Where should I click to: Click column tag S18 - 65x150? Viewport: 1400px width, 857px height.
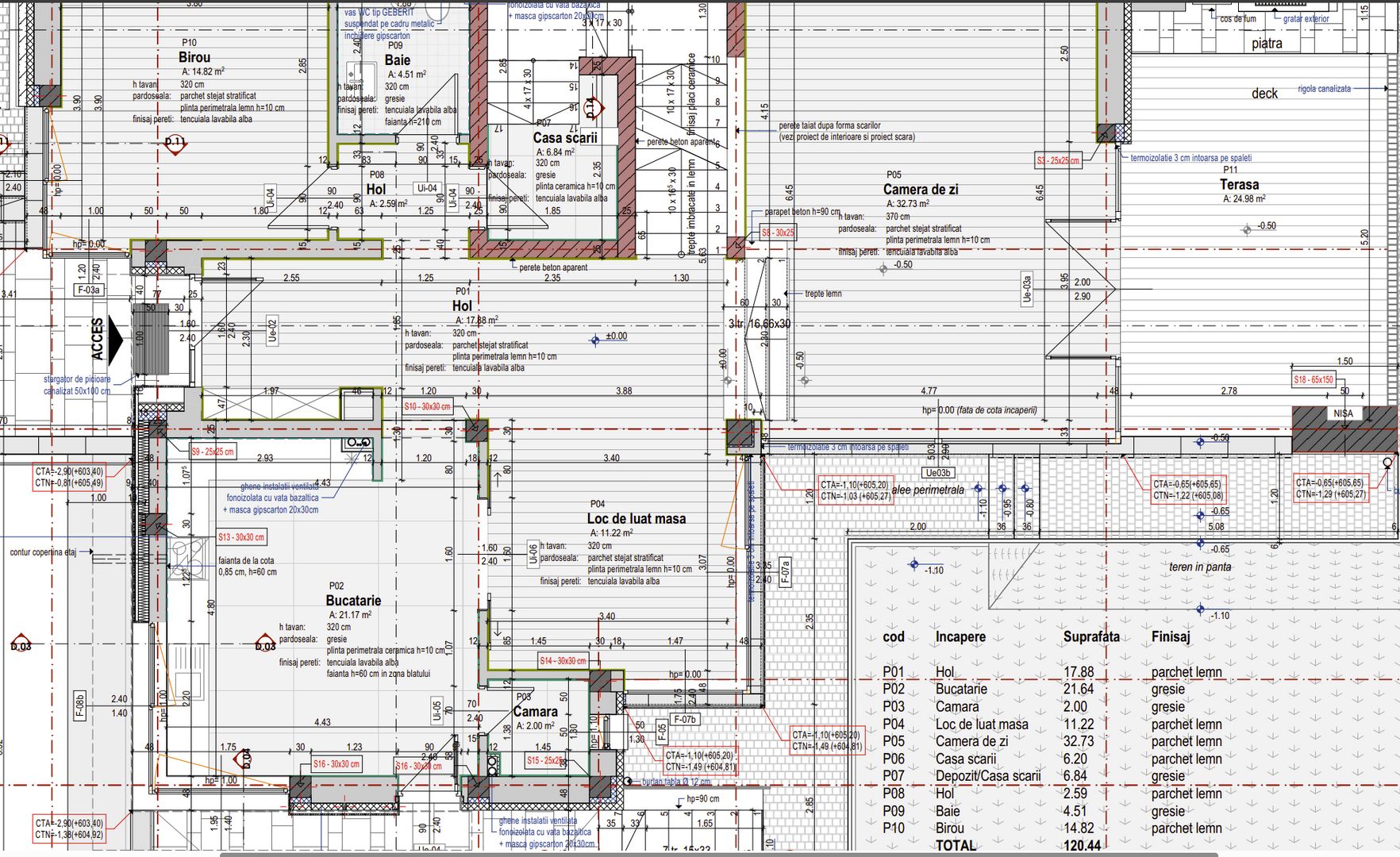[1313, 379]
